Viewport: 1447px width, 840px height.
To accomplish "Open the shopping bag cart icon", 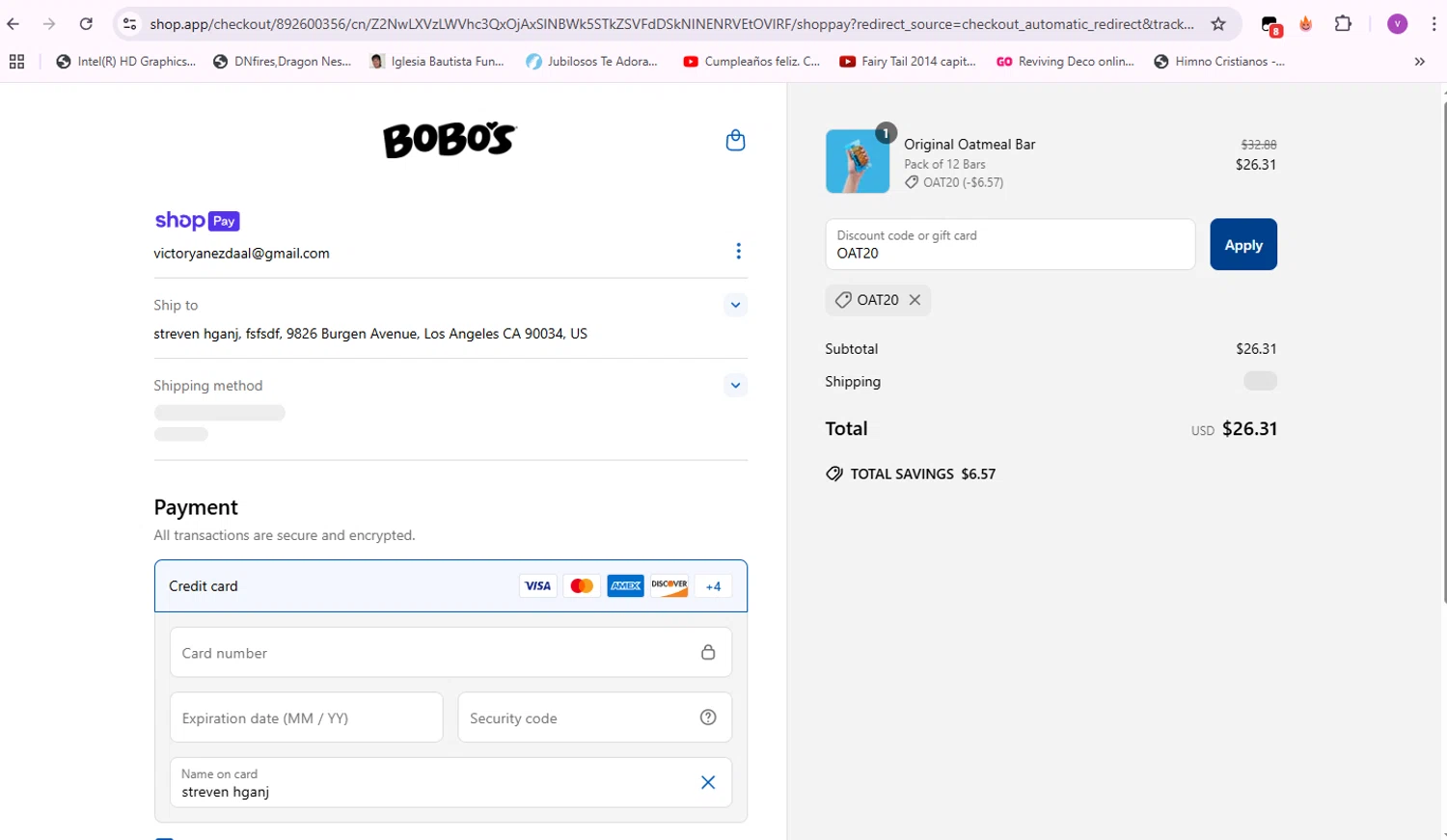I will [735, 140].
